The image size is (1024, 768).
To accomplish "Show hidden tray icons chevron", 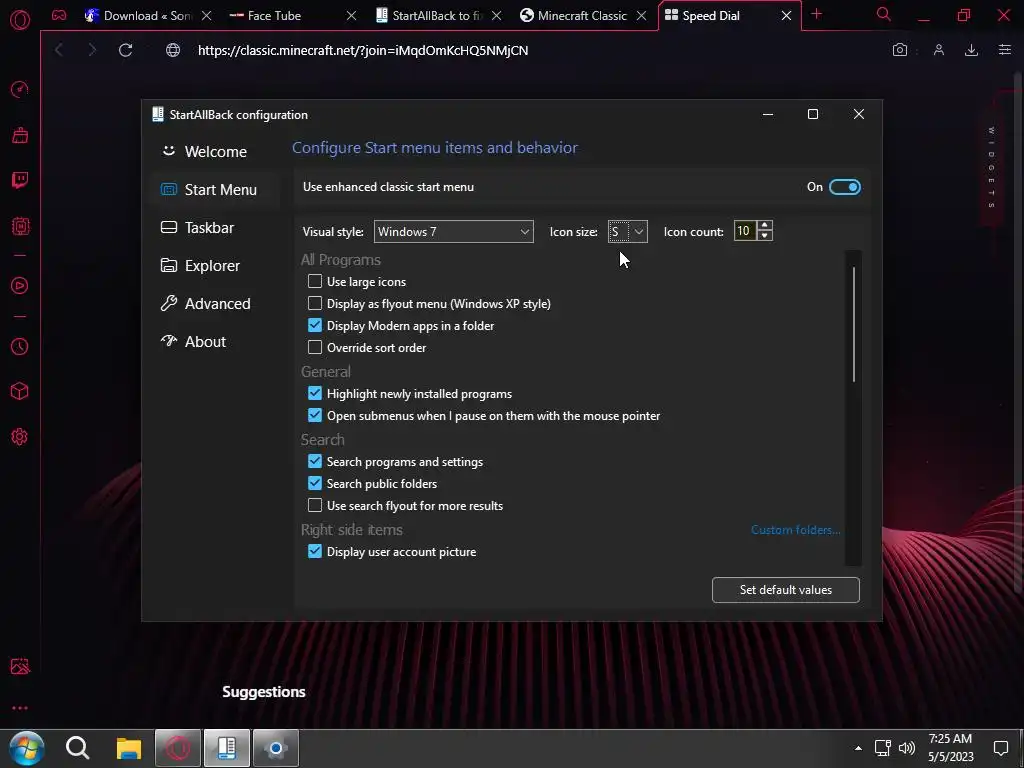I will 858,748.
